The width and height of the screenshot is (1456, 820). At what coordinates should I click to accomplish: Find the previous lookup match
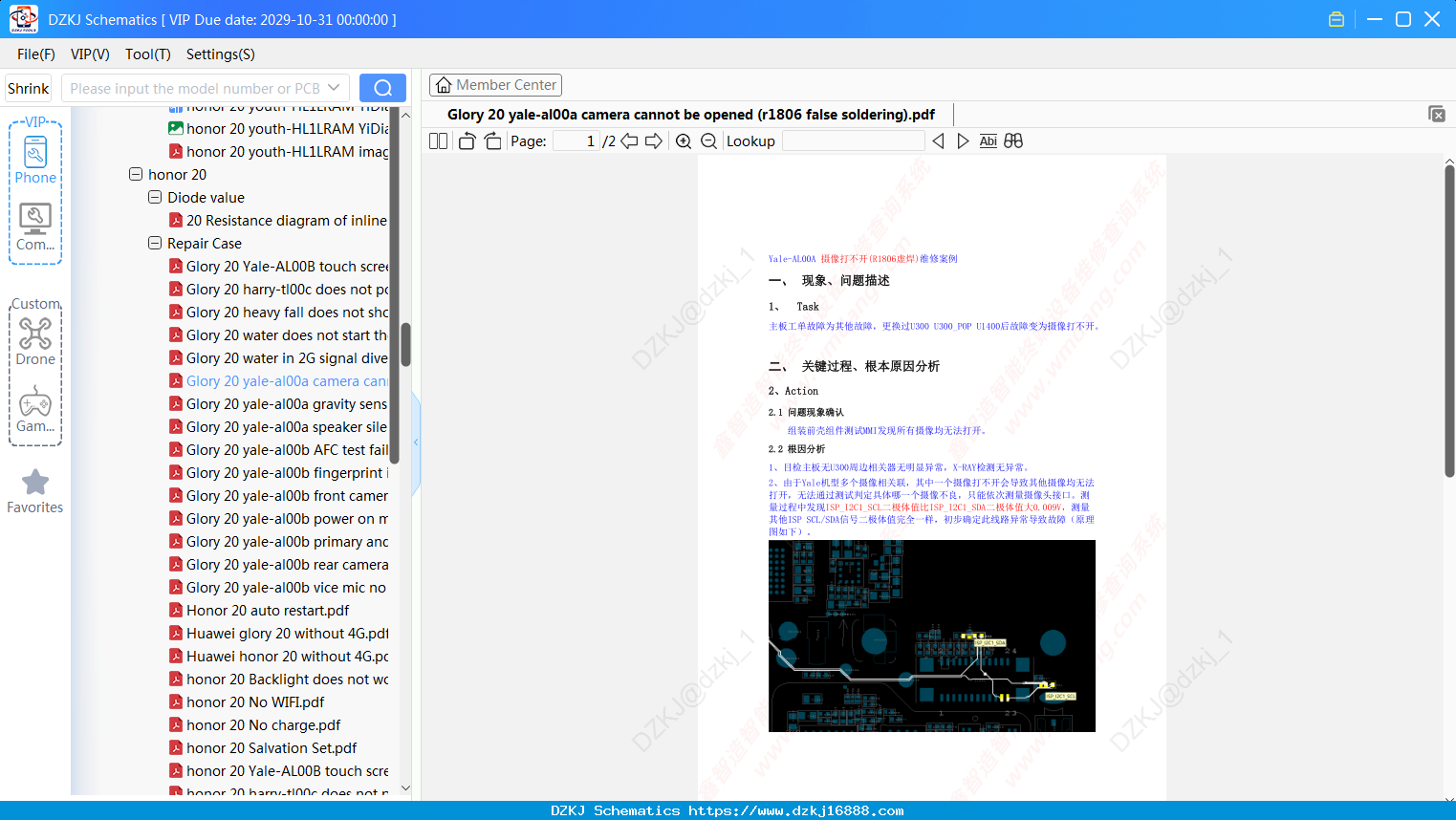938,141
